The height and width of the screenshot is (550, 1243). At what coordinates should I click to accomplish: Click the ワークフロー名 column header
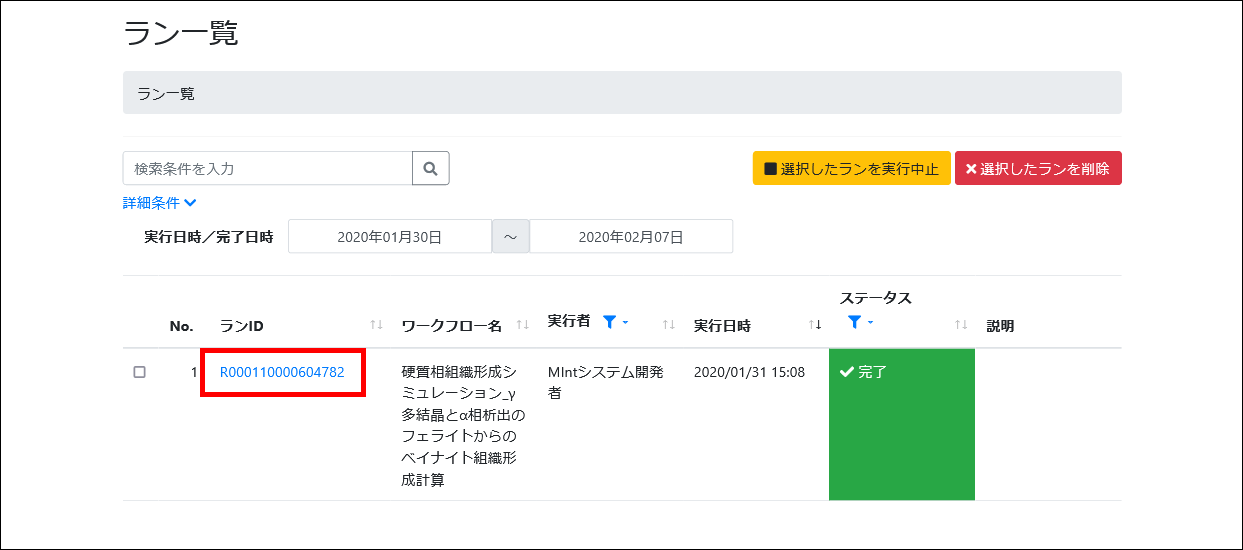[x=451, y=326]
